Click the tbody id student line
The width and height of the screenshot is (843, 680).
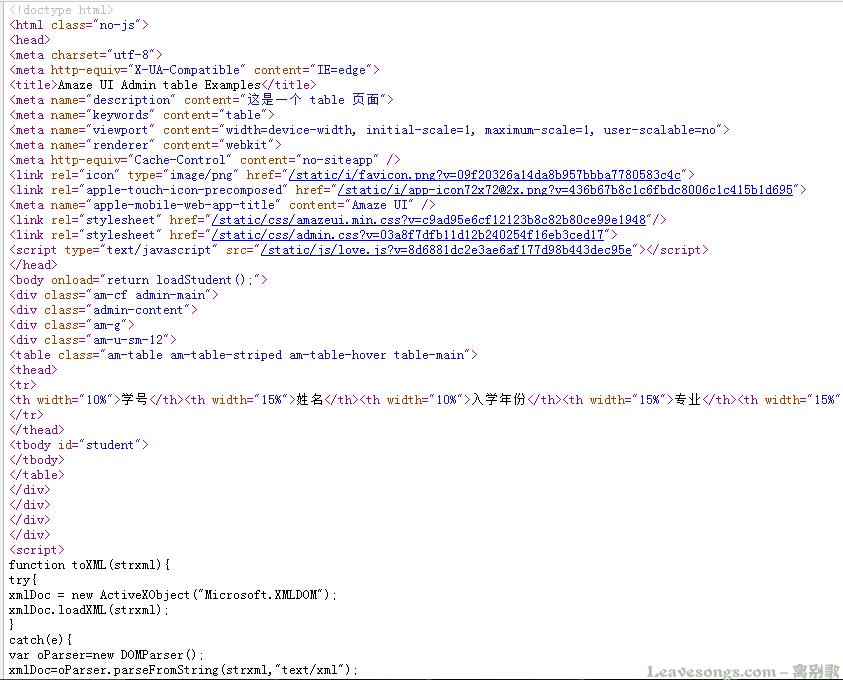78,445
